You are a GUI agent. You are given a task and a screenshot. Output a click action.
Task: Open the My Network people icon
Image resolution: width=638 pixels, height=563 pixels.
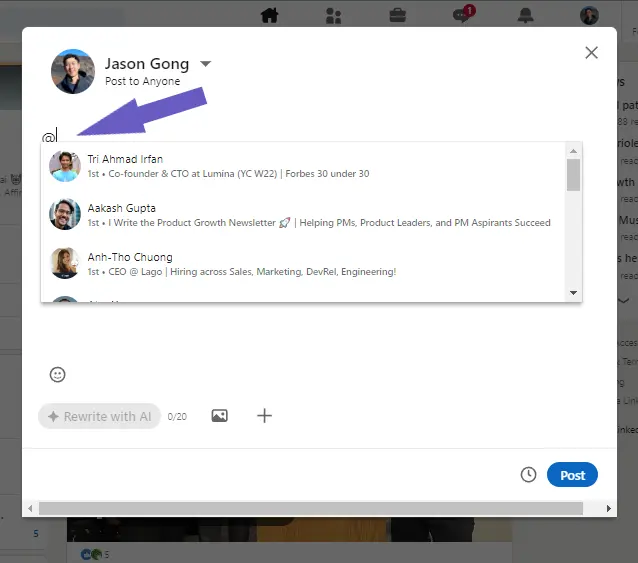(x=333, y=16)
